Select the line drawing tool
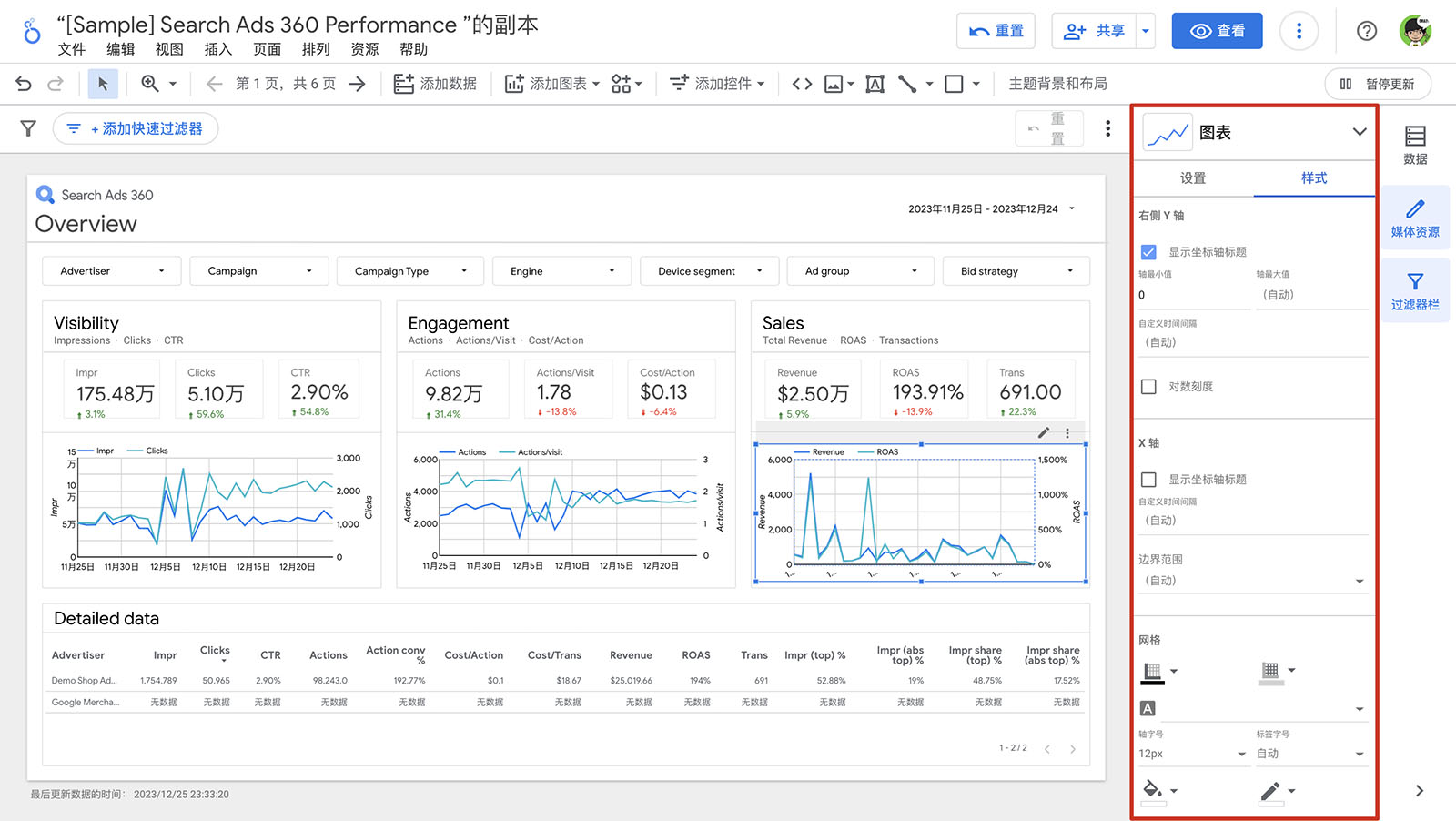Image resolution: width=1456 pixels, height=821 pixels. pyautogui.click(x=907, y=84)
